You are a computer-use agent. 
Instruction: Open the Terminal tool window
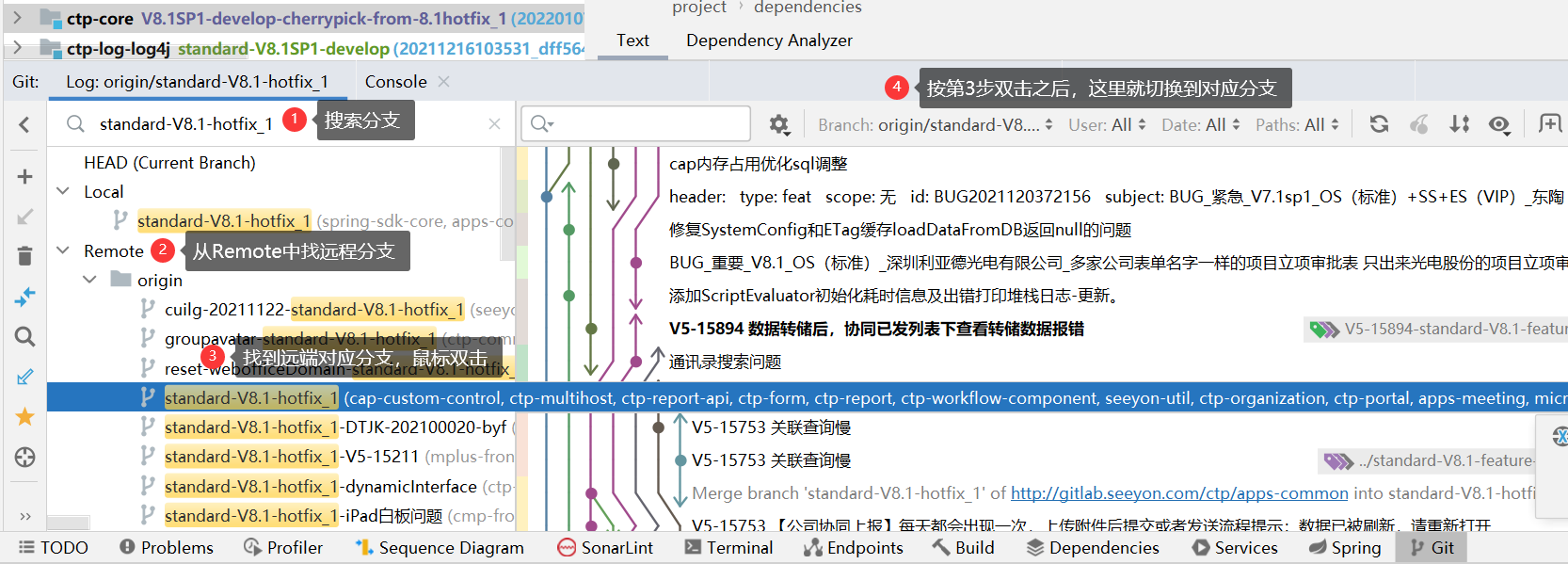(728, 547)
